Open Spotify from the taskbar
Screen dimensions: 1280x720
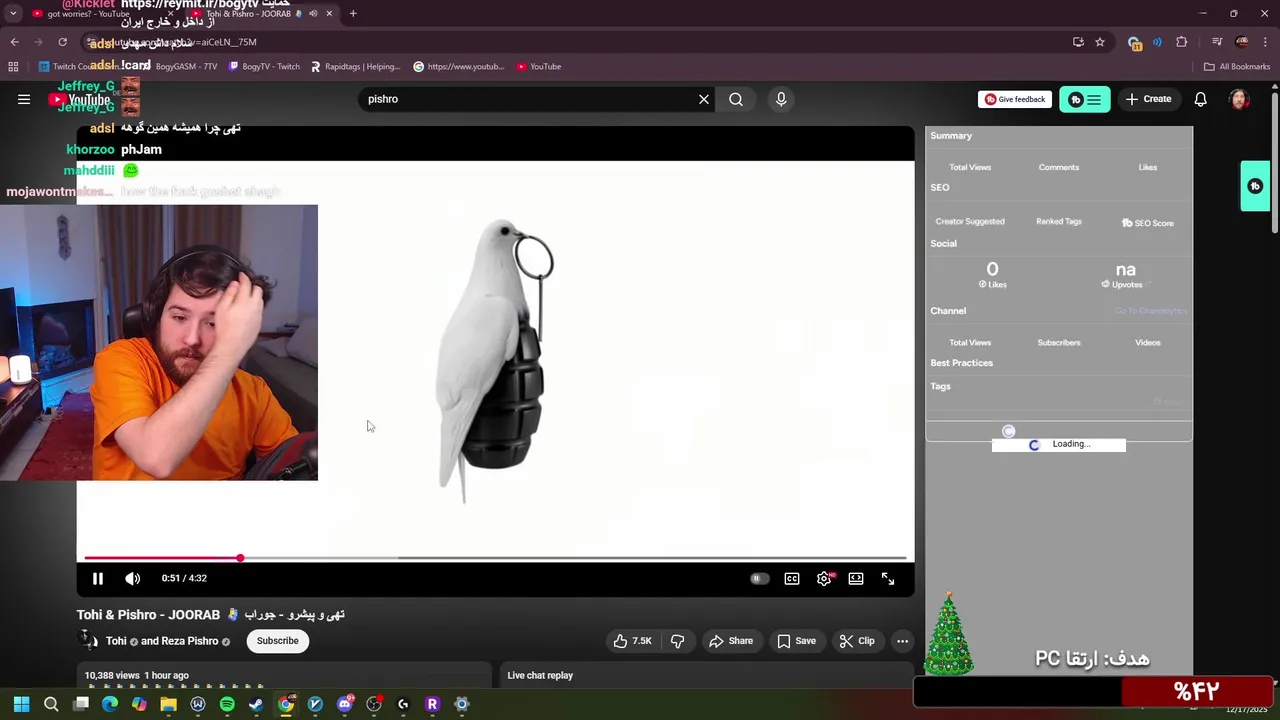click(227, 704)
